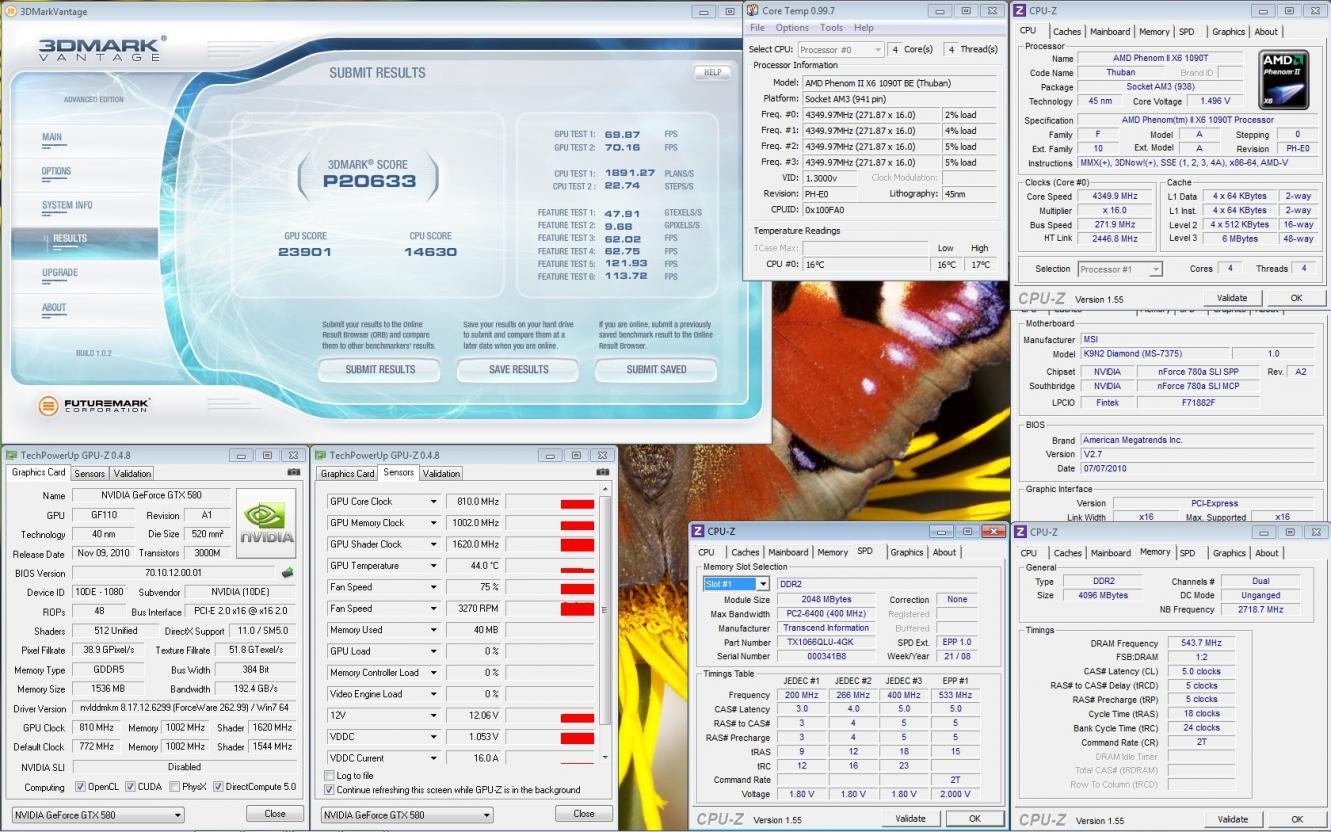Click the camera screenshot icon in GPU-Z Sensors window
This screenshot has height=832, width=1331.
point(602,472)
